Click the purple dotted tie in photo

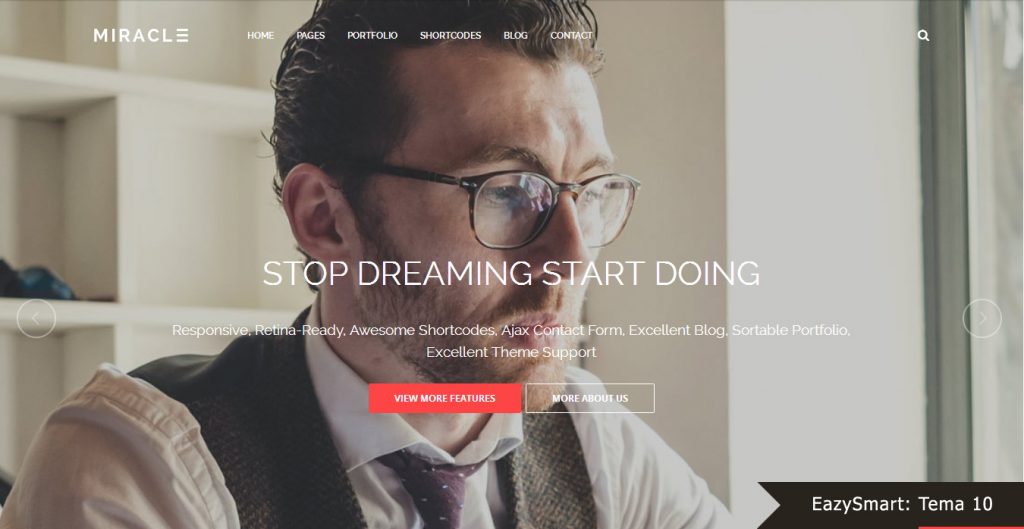[434, 487]
